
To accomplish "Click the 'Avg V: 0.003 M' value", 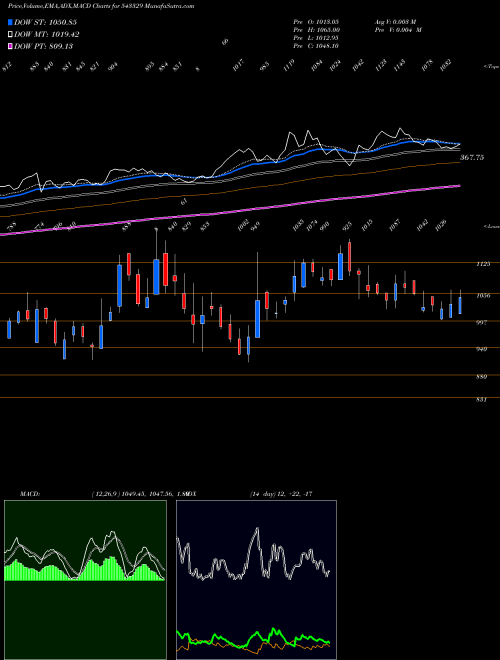I will [x=395, y=21].
